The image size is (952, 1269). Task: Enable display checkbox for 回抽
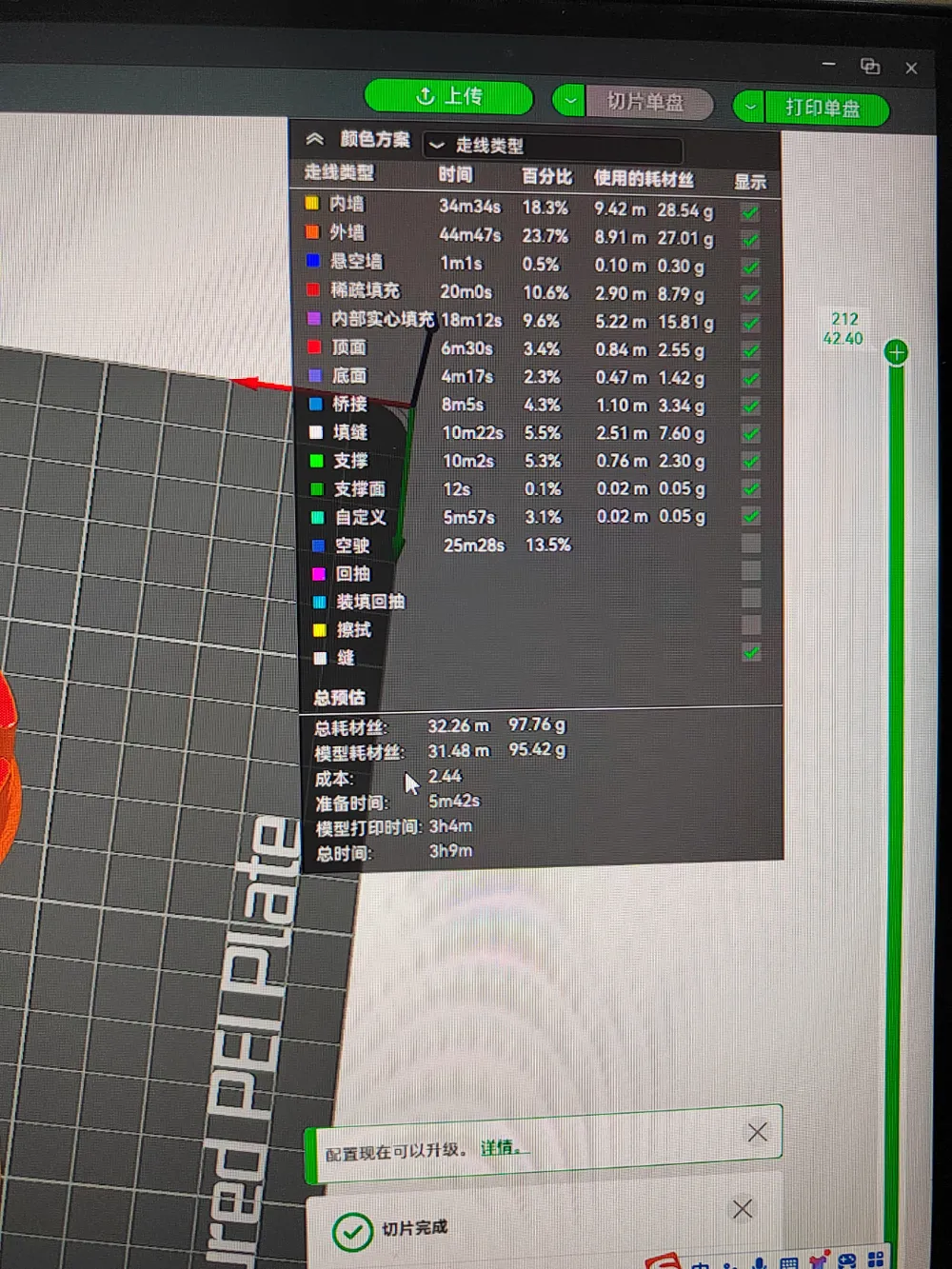tap(750, 570)
